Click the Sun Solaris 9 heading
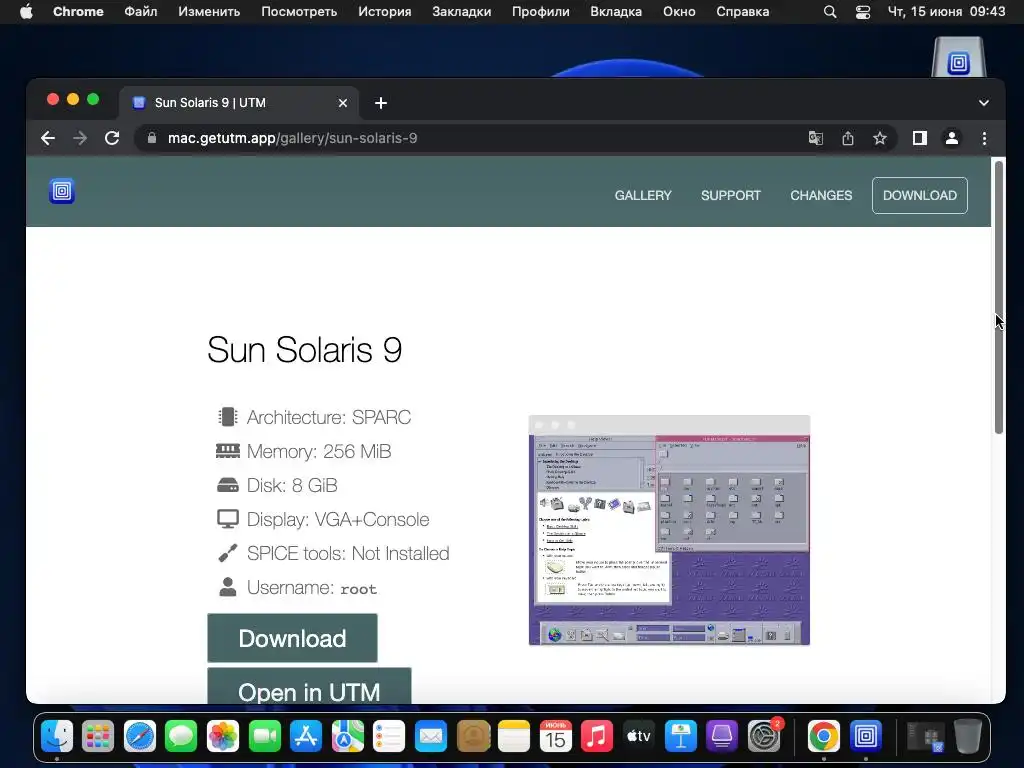1024x768 pixels. [304, 350]
